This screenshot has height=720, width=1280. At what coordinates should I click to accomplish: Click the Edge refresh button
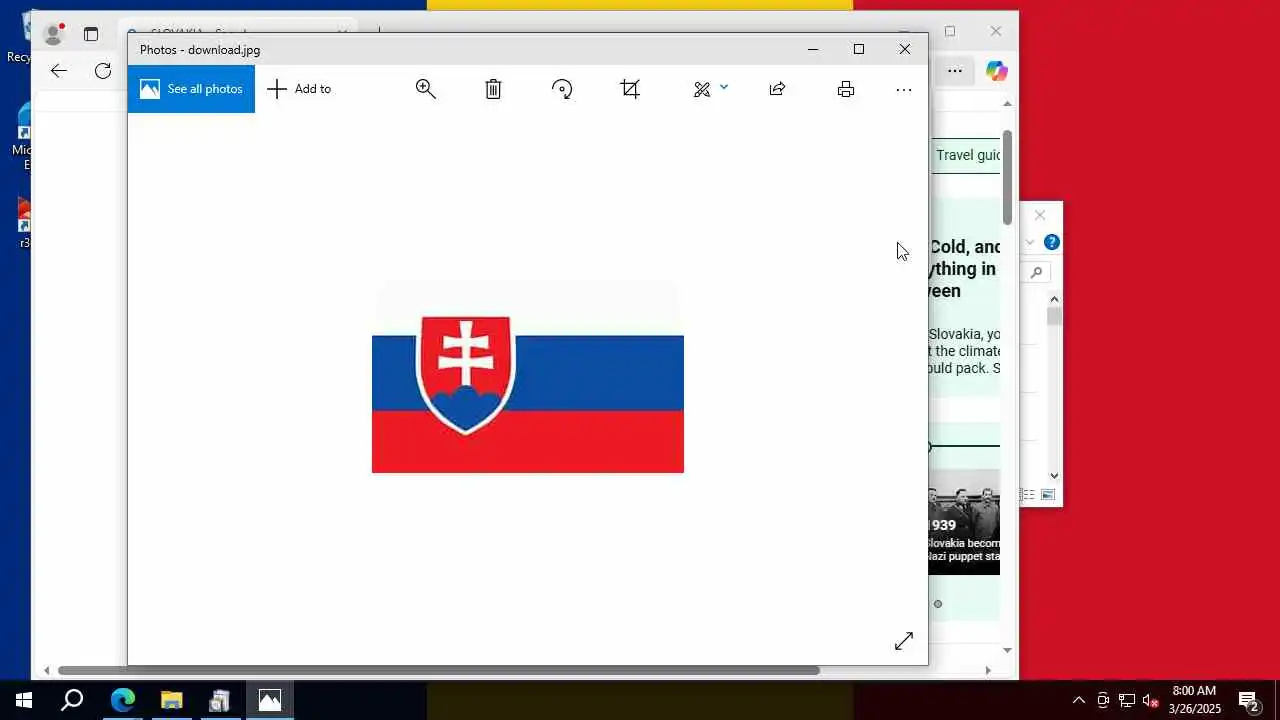pos(103,70)
